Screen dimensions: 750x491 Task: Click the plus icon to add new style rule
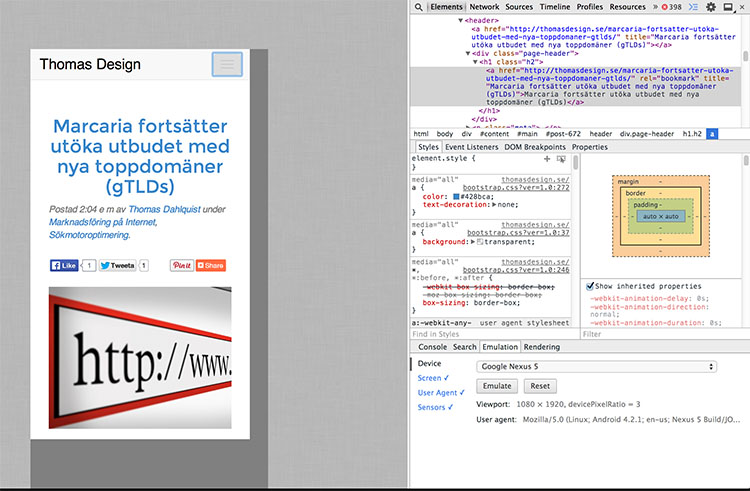click(547, 159)
